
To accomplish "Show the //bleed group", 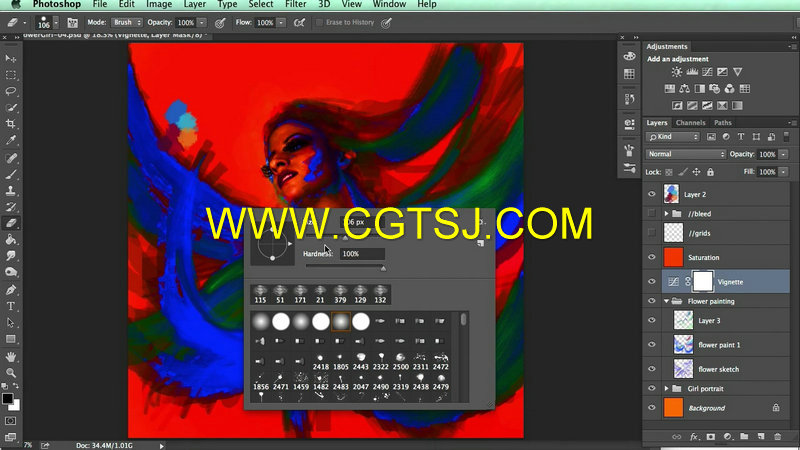I will (x=652, y=214).
